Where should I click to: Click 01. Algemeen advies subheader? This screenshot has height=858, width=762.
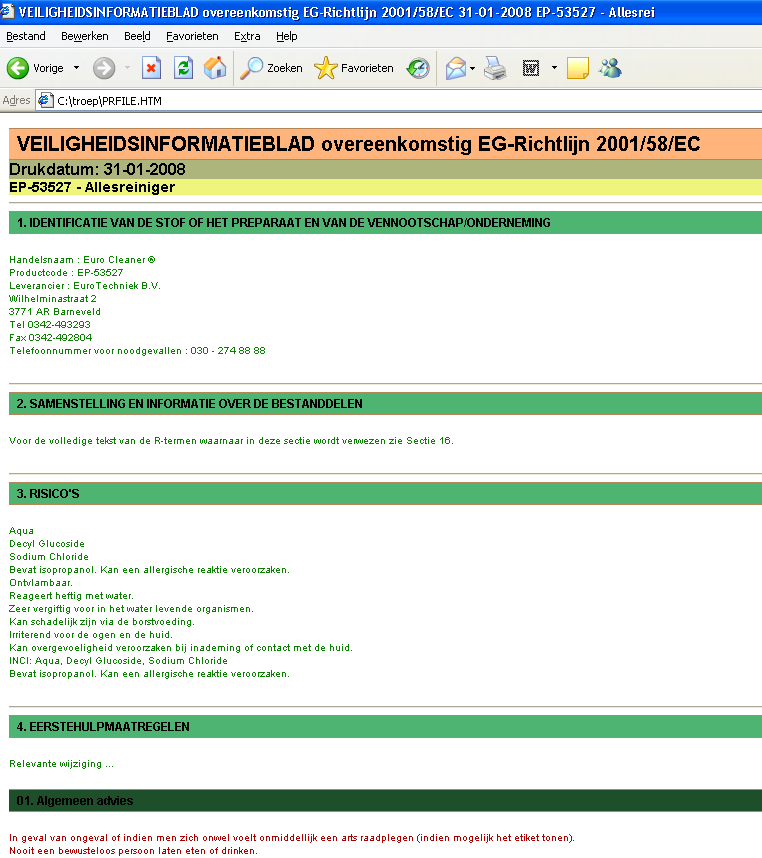pyautogui.click(x=385, y=801)
